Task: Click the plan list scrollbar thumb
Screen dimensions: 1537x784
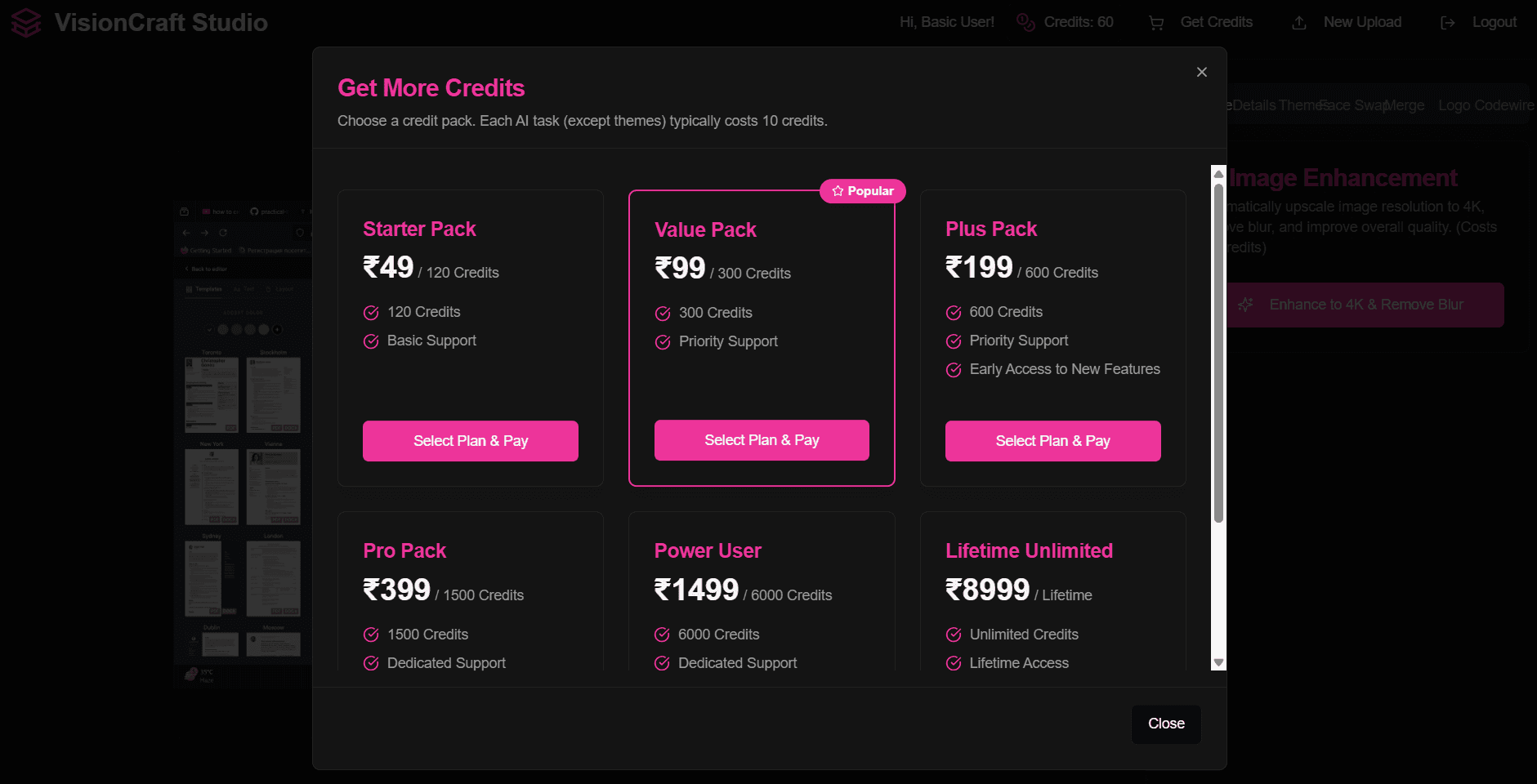Action: point(1218,353)
